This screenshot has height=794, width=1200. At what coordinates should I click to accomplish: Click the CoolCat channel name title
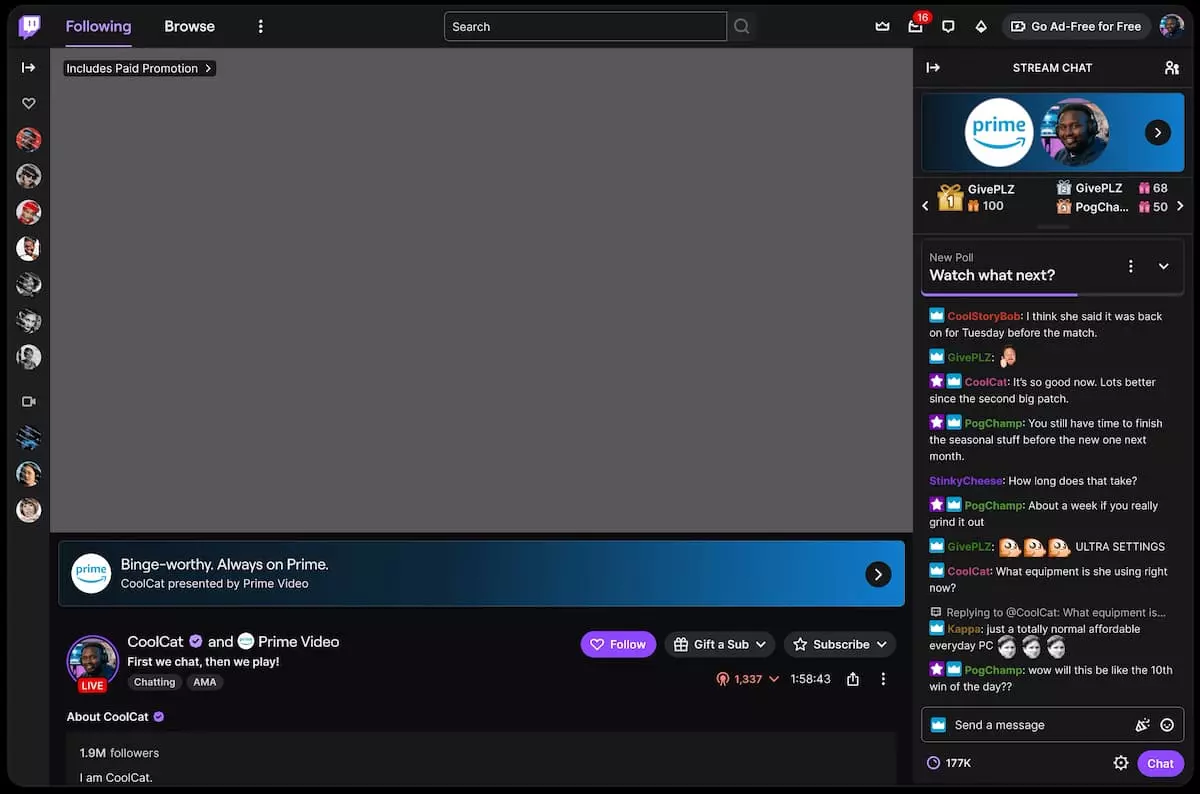[155, 641]
